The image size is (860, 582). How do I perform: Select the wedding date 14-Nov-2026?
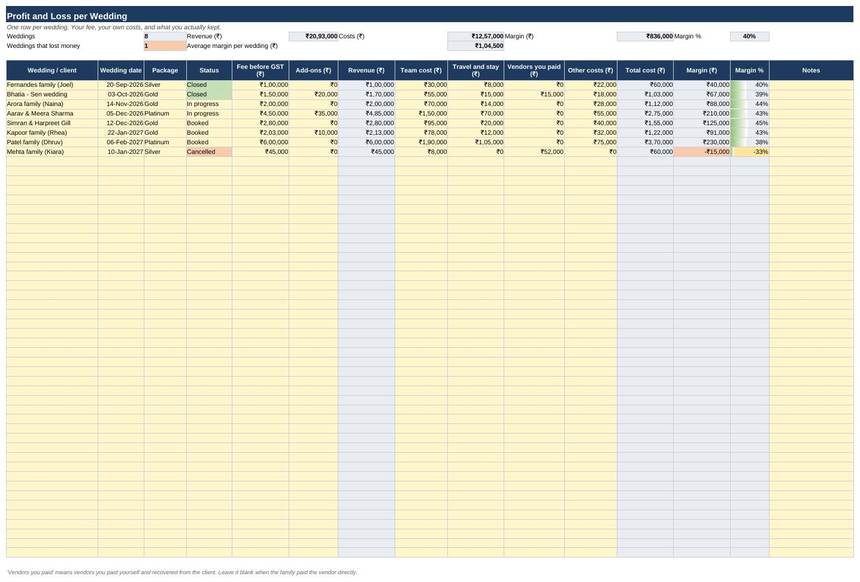pos(121,104)
